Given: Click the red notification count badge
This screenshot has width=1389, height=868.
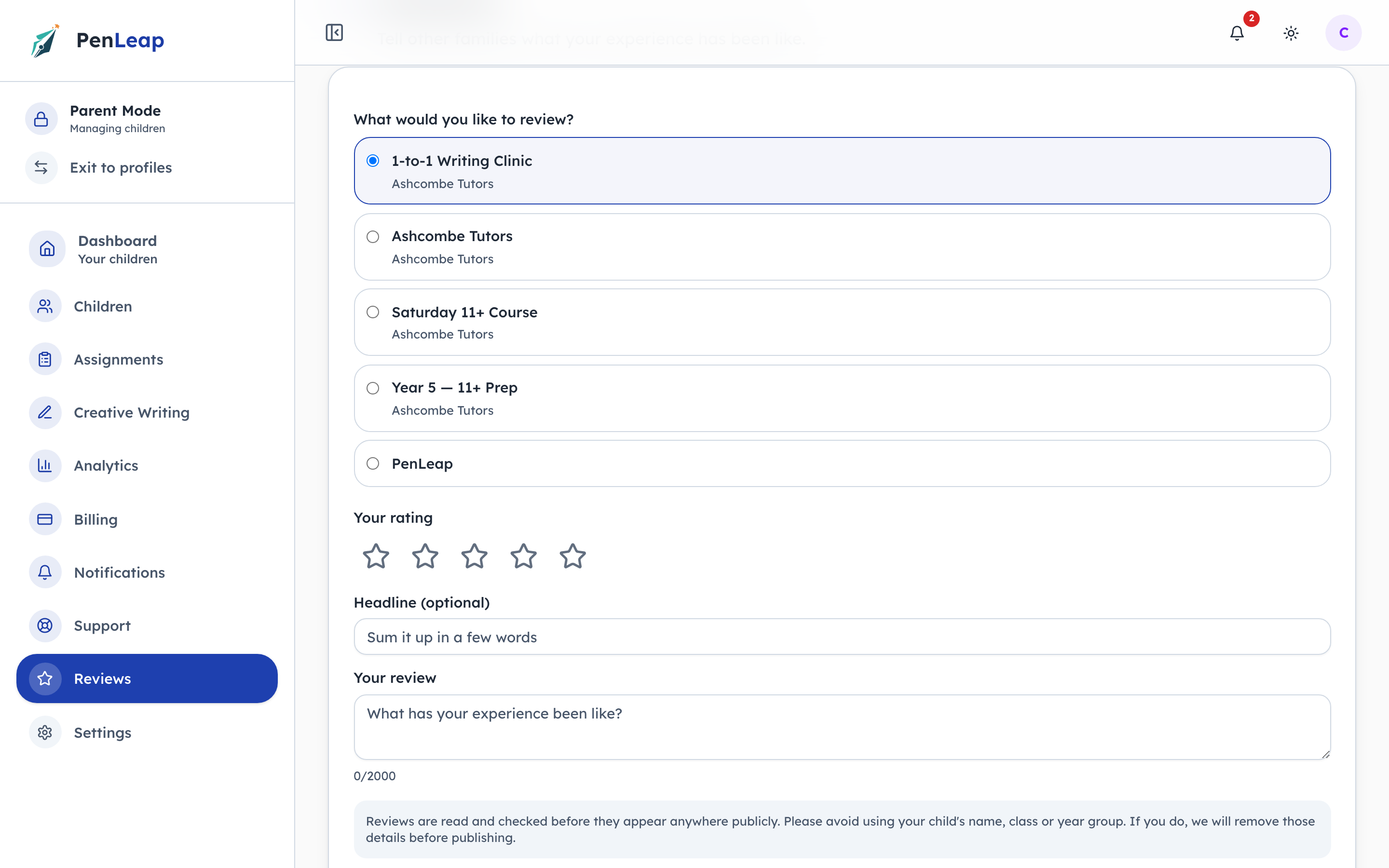Looking at the screenshot, I should [x=1251, y=18].
